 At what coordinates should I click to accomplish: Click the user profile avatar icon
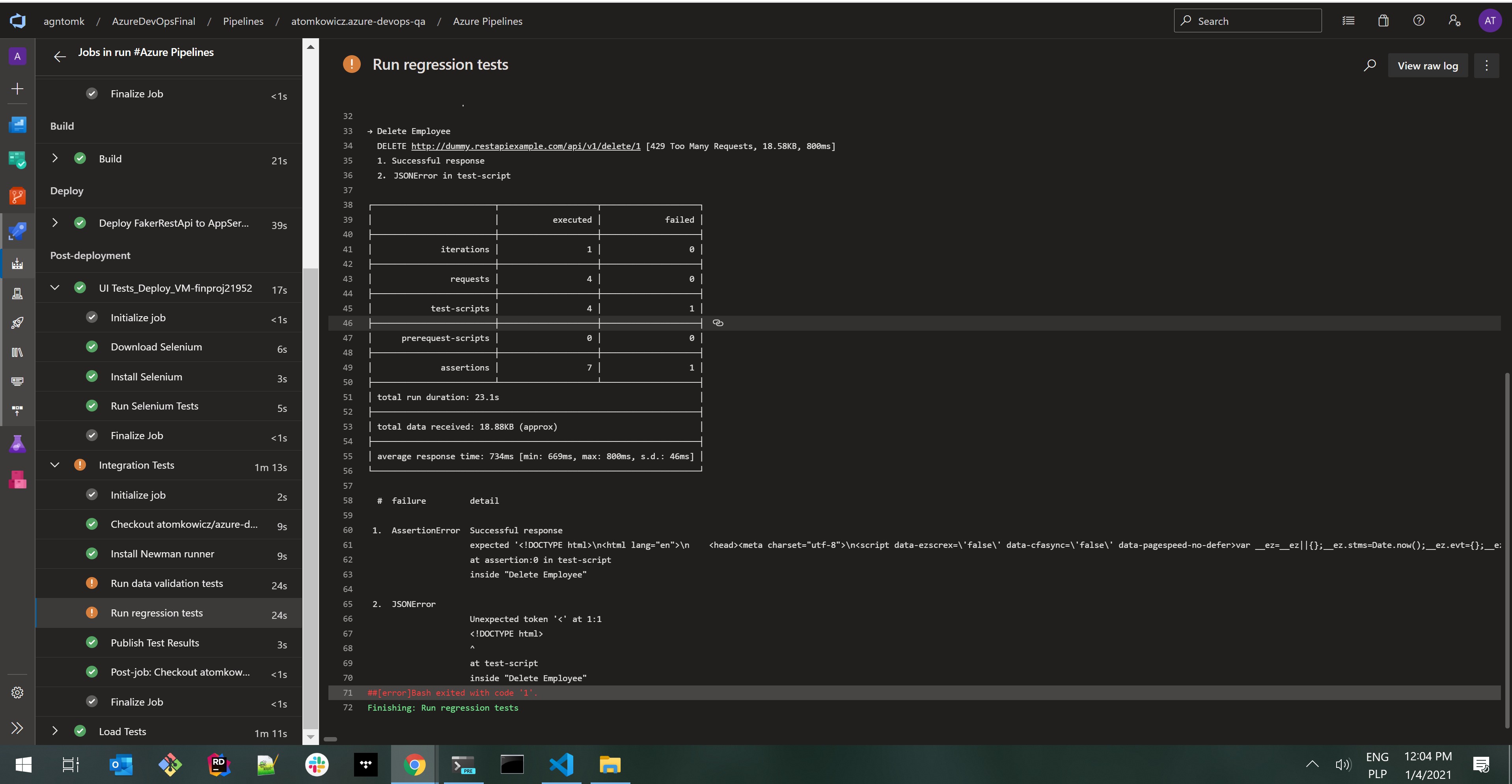1490,20
